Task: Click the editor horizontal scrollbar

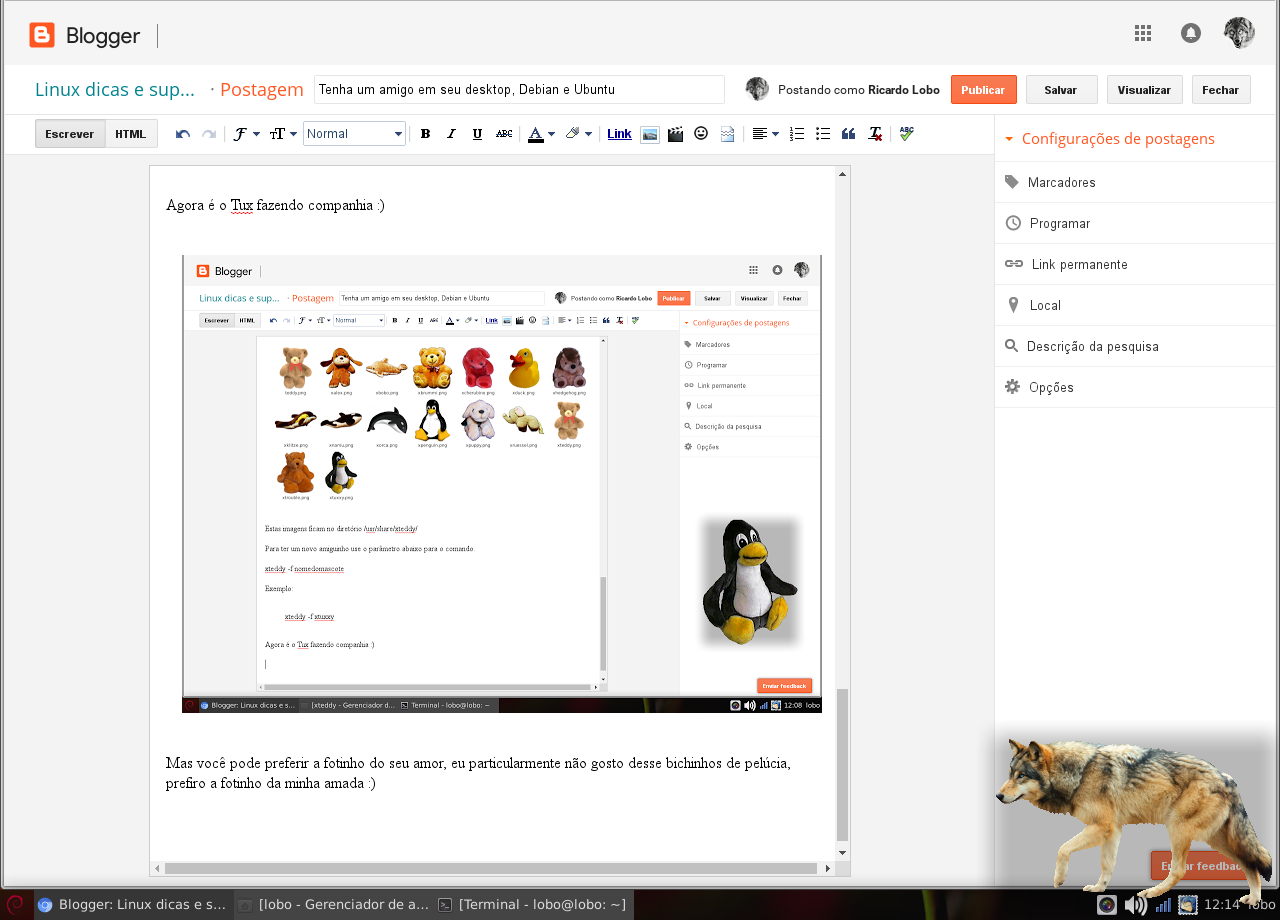Action: pos(493,868)
